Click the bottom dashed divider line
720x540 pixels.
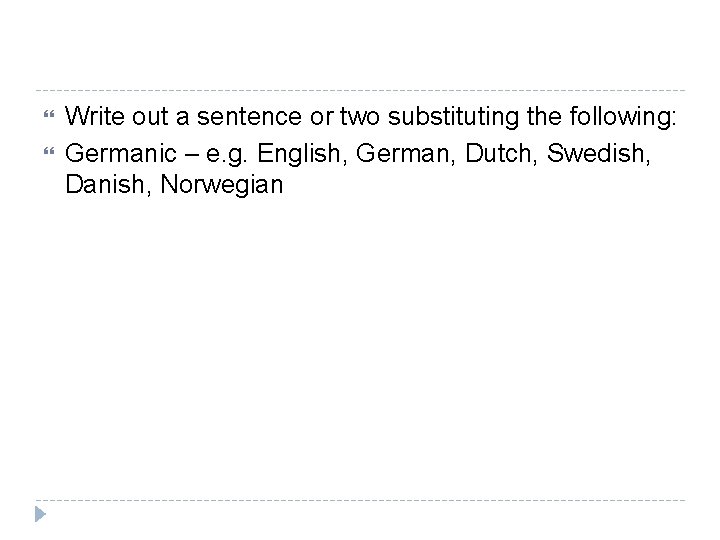tap(360, 499)
